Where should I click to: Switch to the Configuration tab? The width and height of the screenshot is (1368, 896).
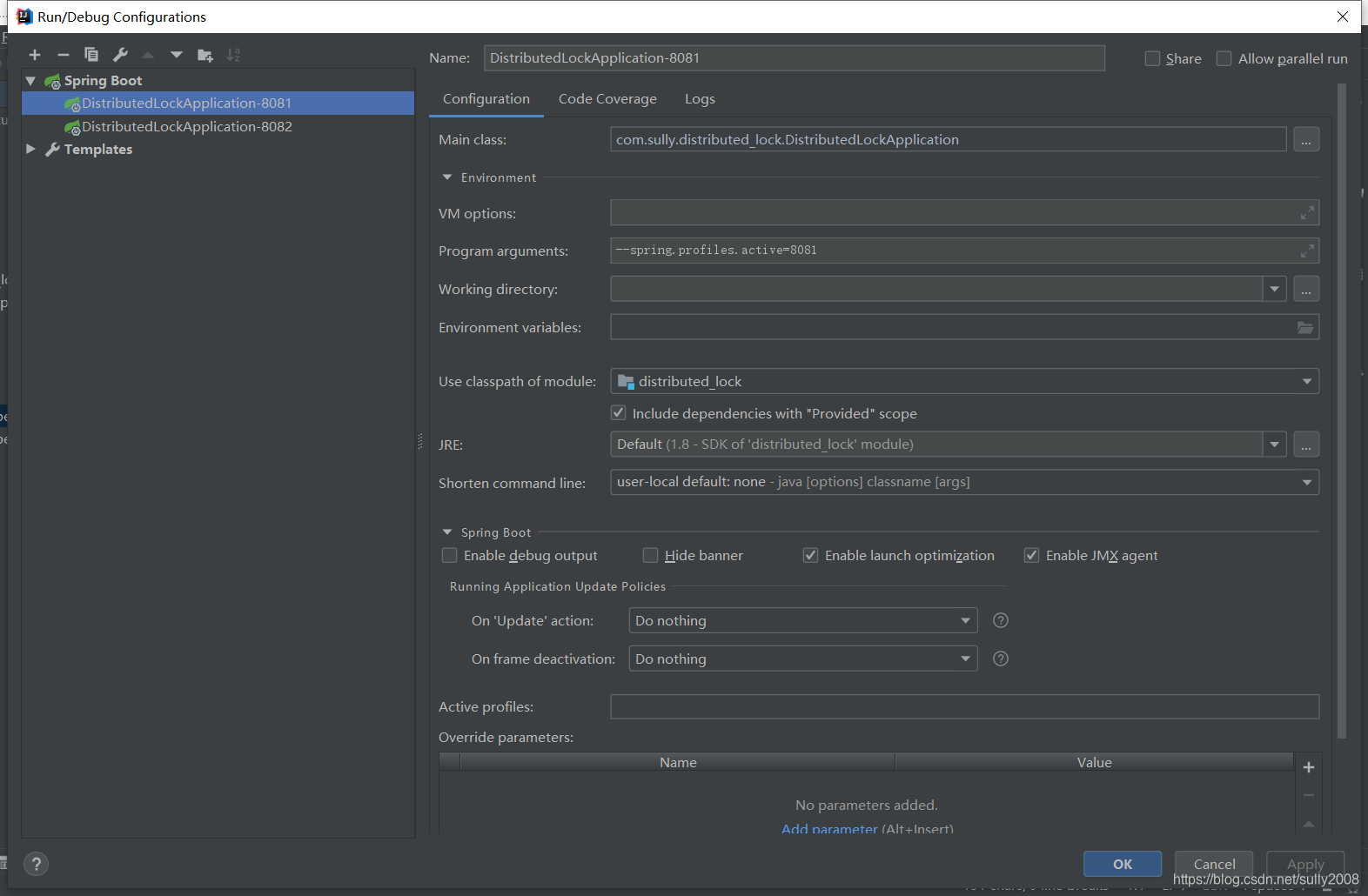coord(486,99)
